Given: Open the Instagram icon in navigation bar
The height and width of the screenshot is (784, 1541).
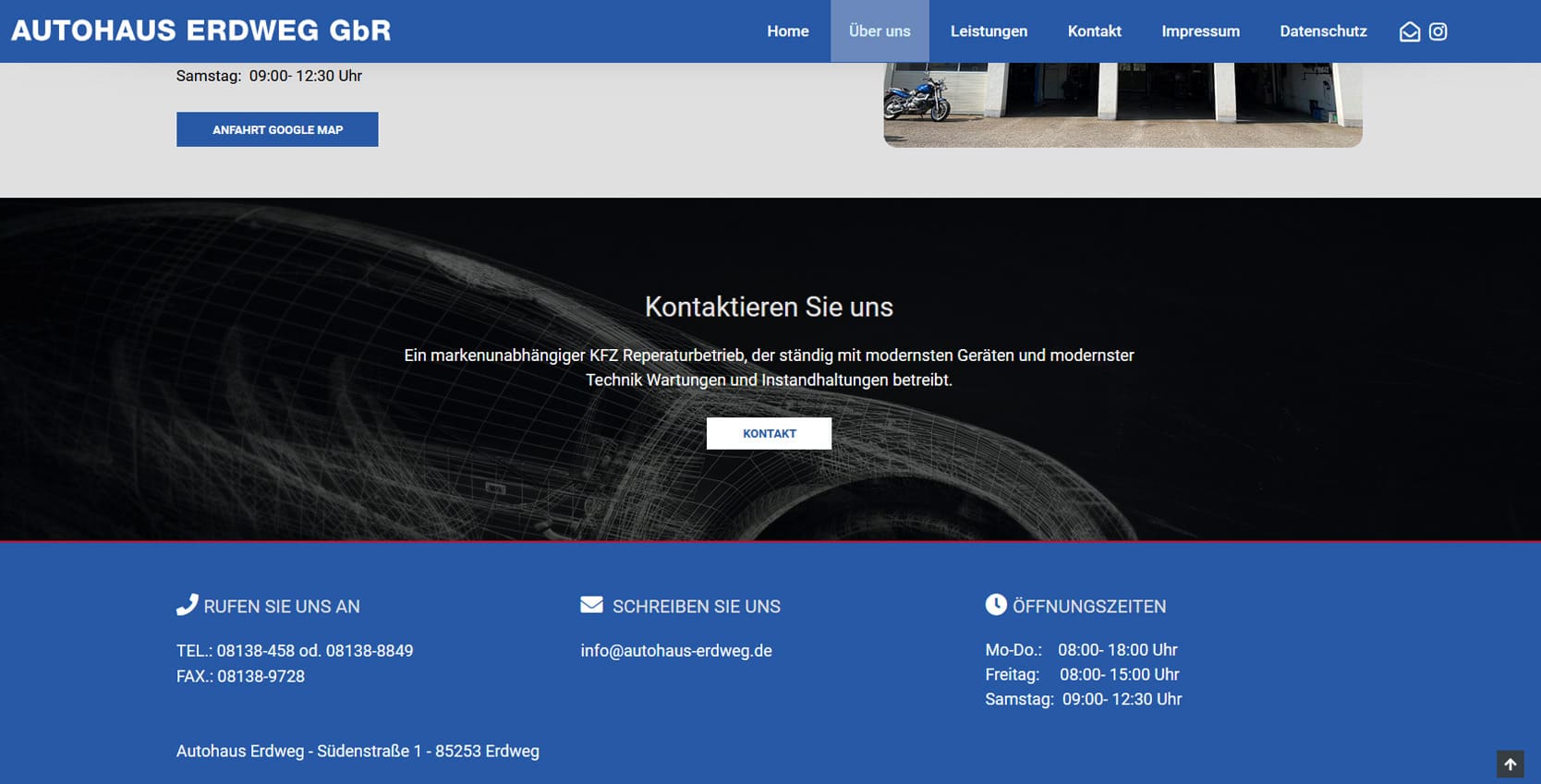Looking at the screenshot, I should [1438, 31].
